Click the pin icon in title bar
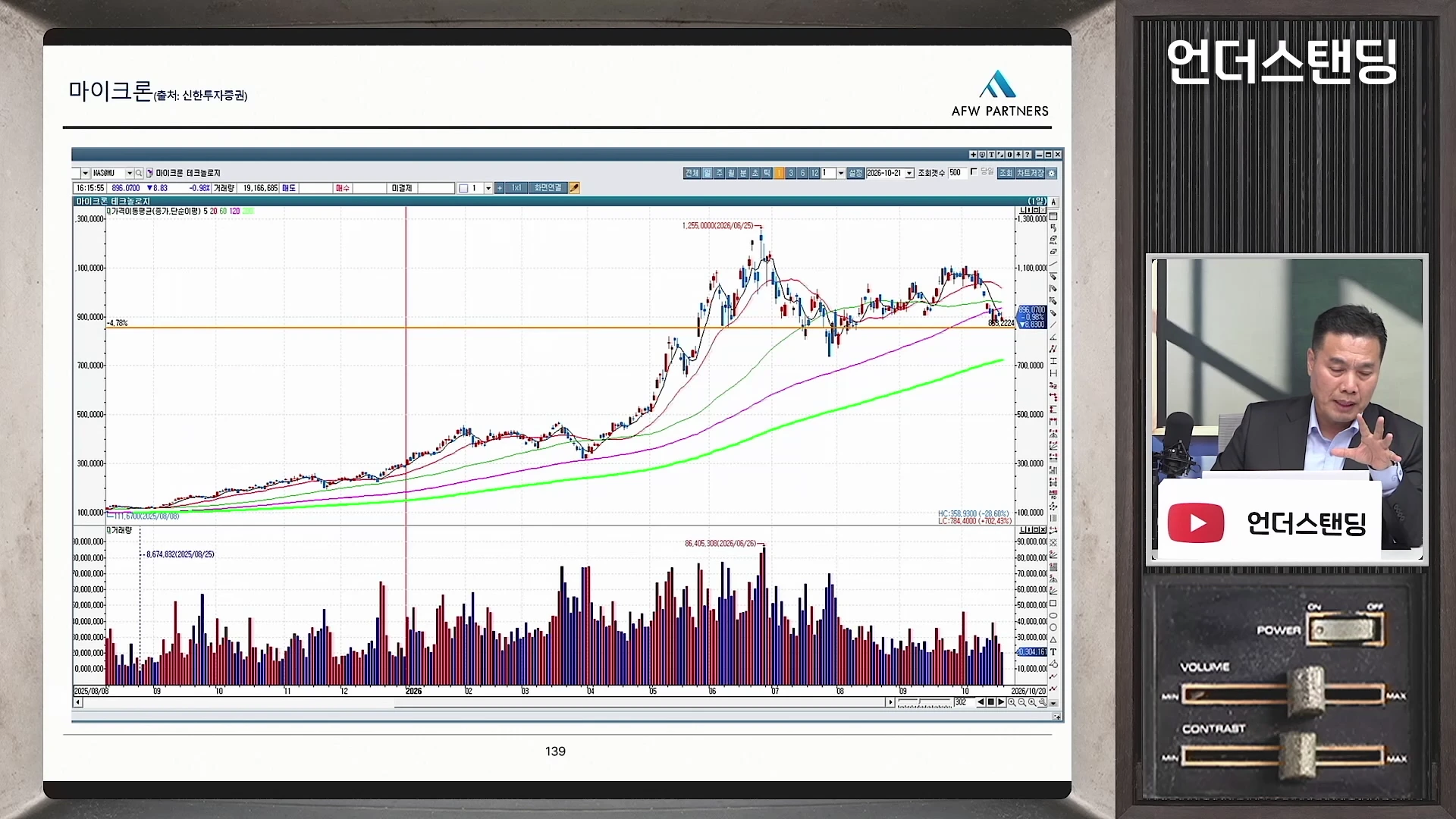Viewport: 1456px width, 819px height. 1018,155
